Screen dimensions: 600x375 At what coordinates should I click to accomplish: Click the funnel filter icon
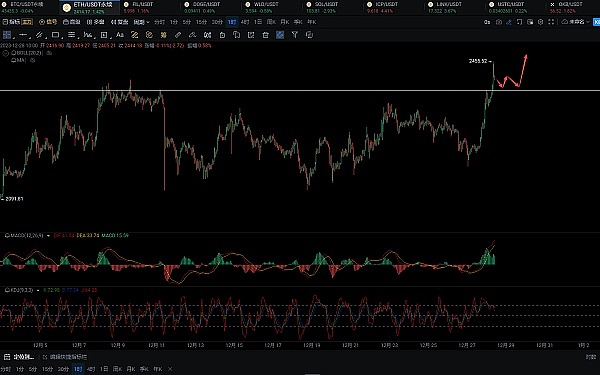coord(295,35)
